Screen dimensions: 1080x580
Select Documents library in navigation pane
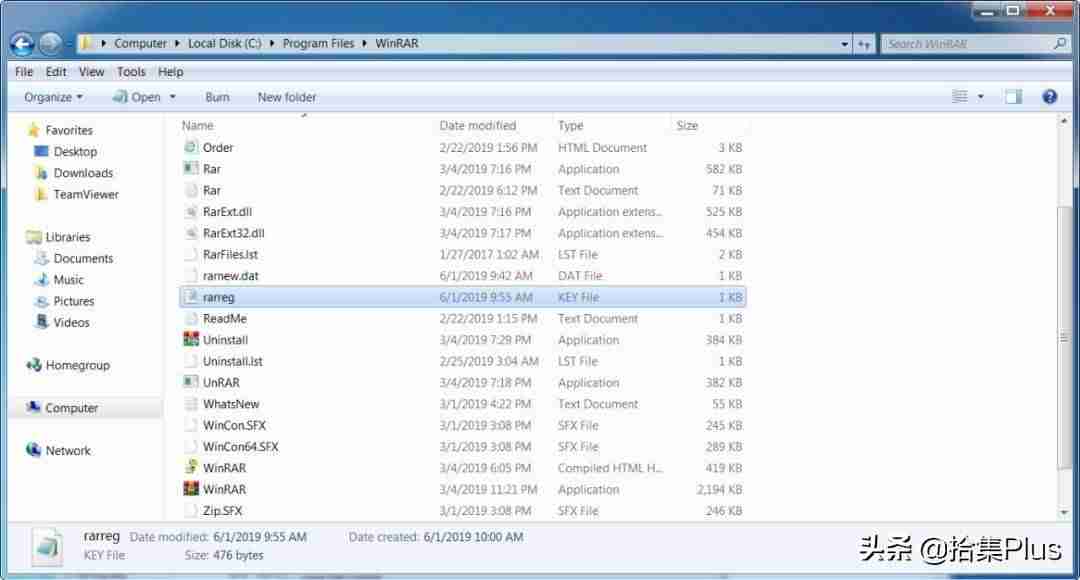pos(83,258)
